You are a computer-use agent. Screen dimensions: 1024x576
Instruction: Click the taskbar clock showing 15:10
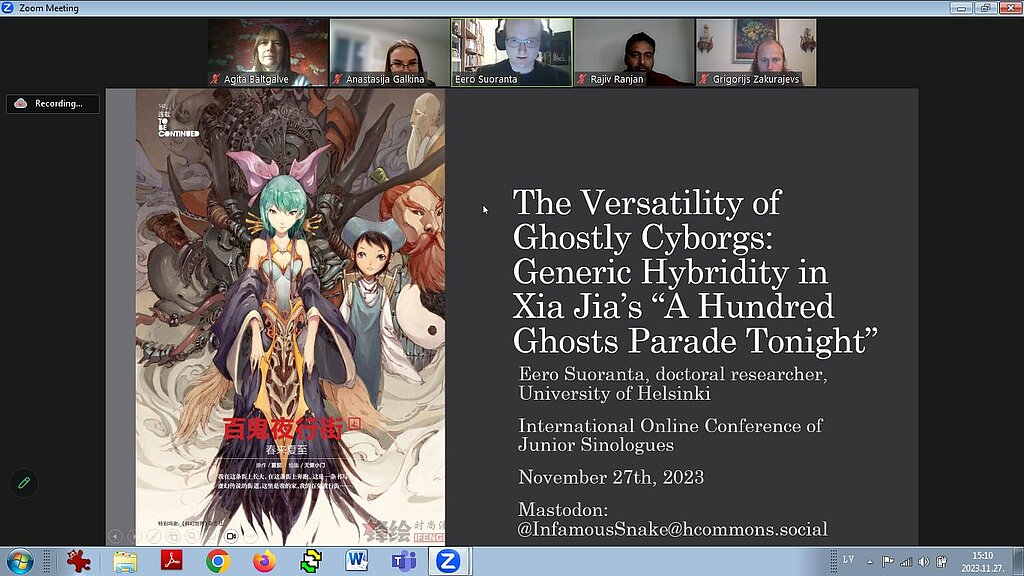(982, 562)
